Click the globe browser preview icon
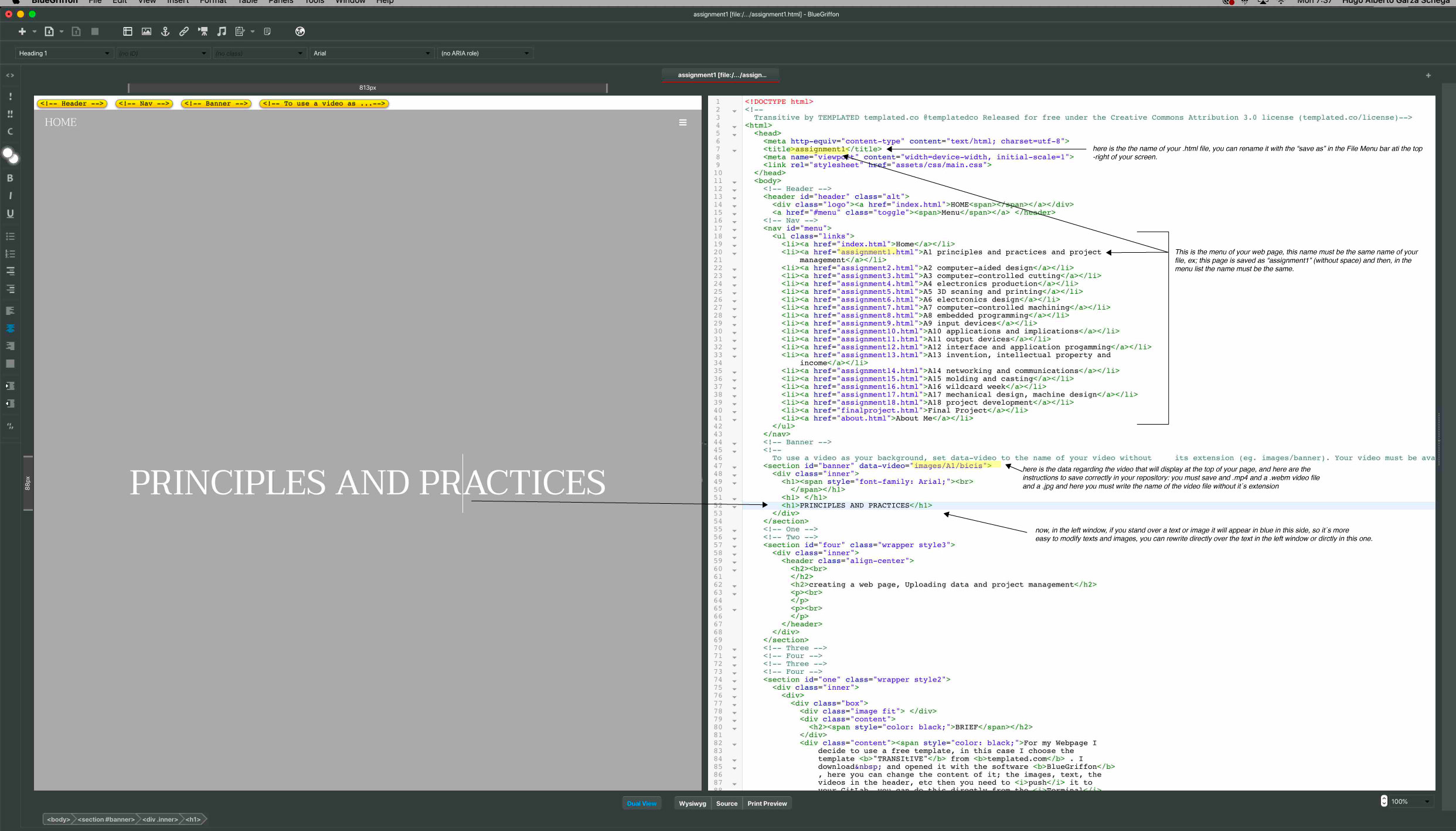1456x831 pixels. [300, 32]
